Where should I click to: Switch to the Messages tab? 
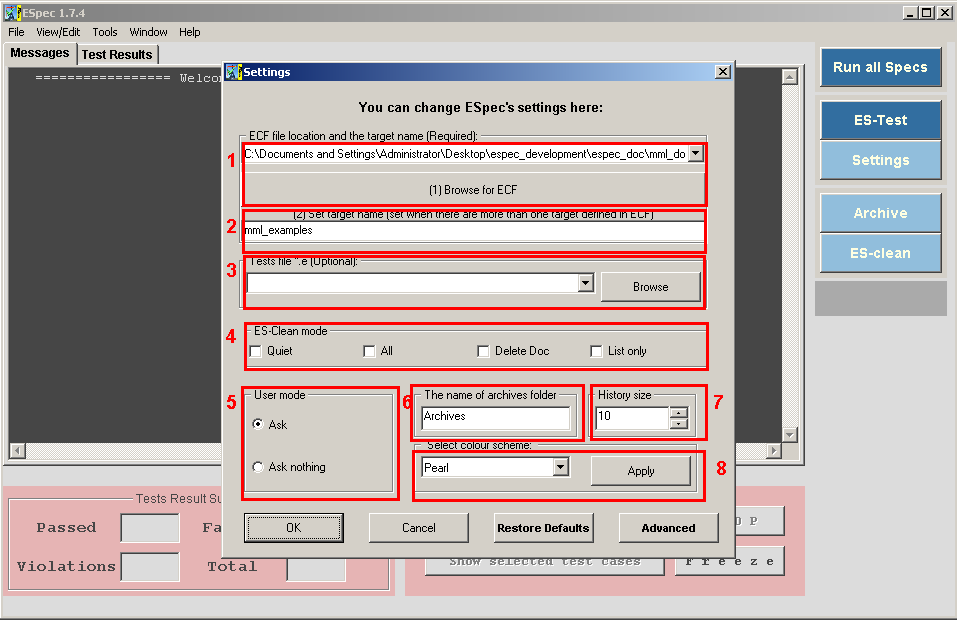pyautogui.click(x=40, y=53)
